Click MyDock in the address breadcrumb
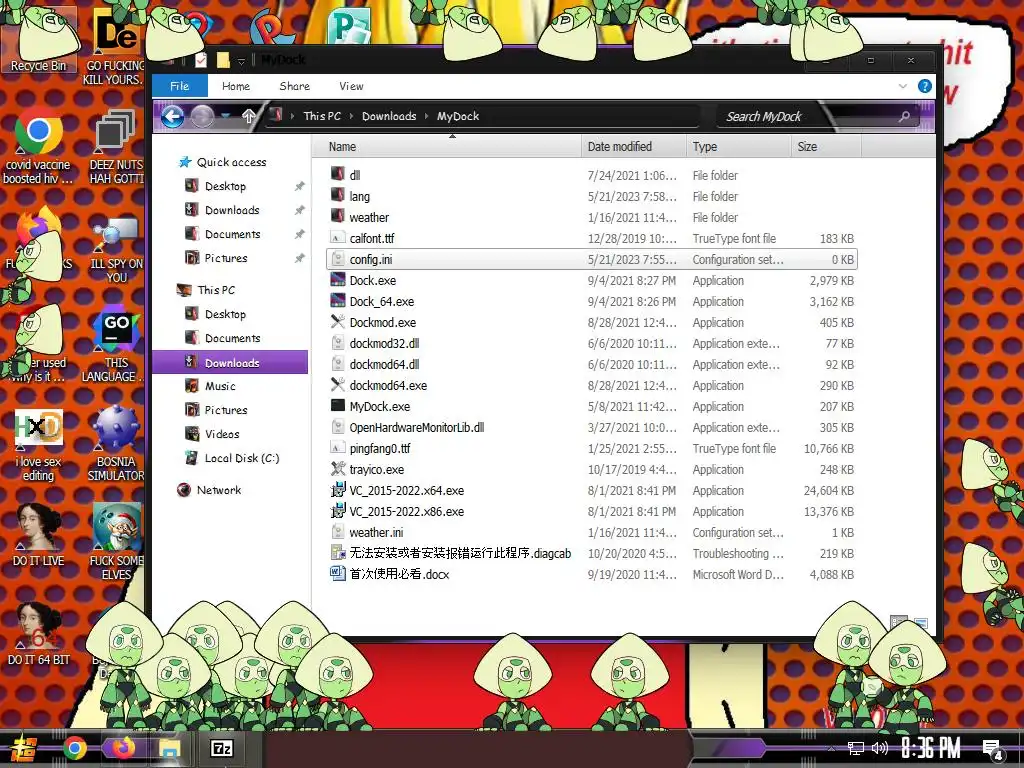The width and height of the screenshot is (1024, 768). [458, 116]
